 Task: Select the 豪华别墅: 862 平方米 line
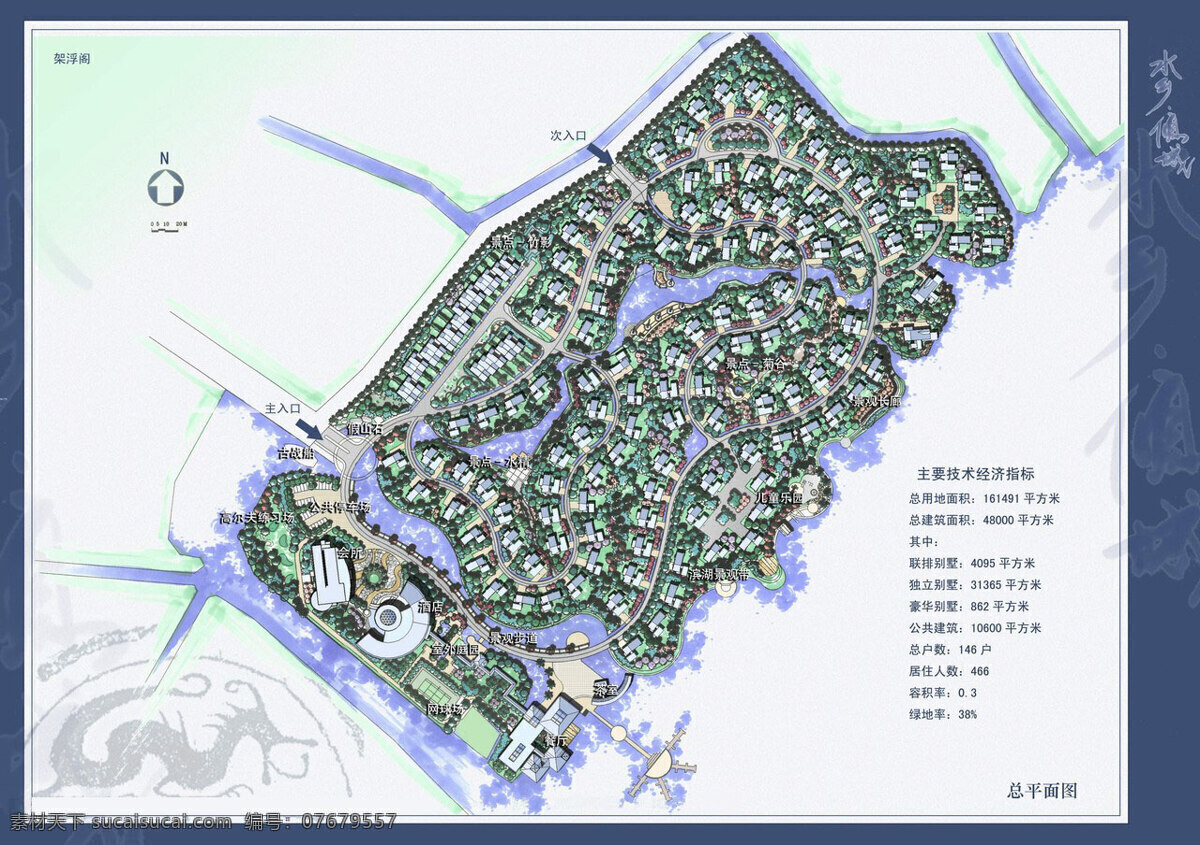(x=969, y=606)
